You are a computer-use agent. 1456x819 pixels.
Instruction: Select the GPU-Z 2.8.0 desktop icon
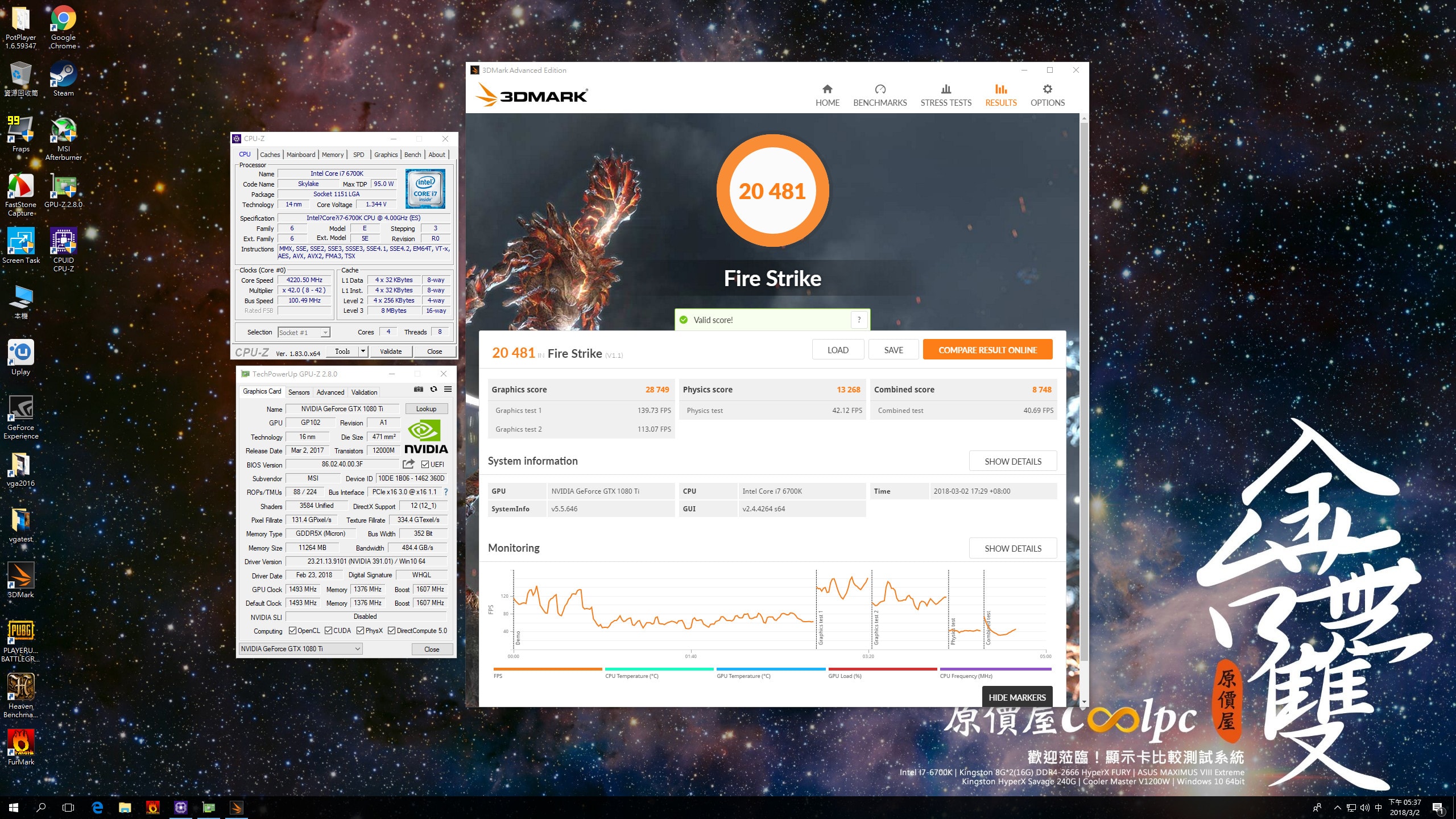[63, 191]
